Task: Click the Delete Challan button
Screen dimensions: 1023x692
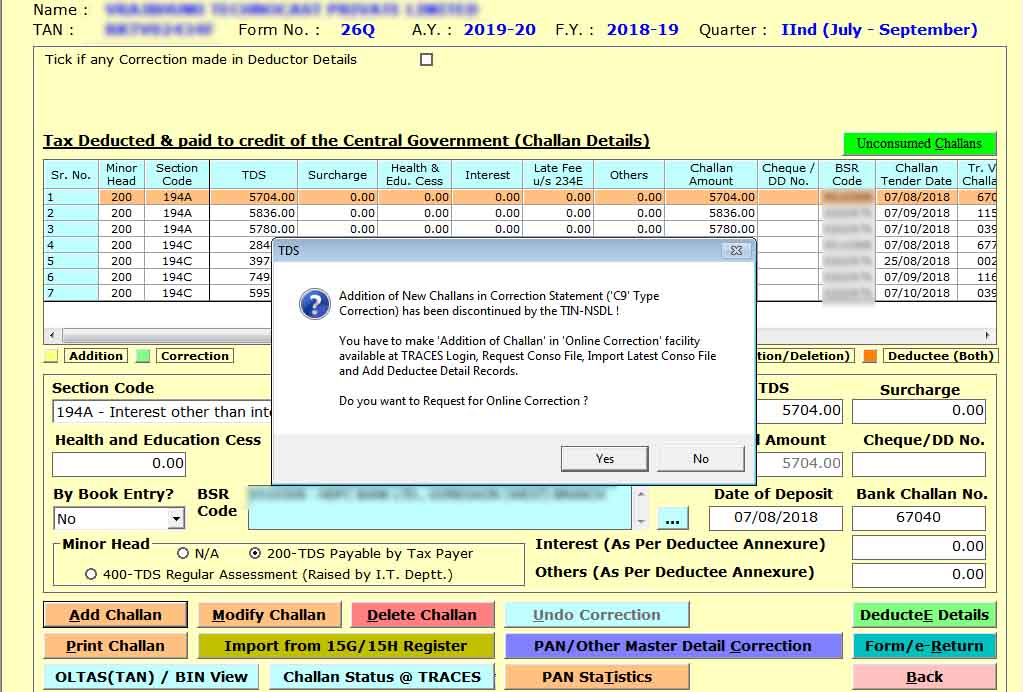Action: (x=422, y=615)
